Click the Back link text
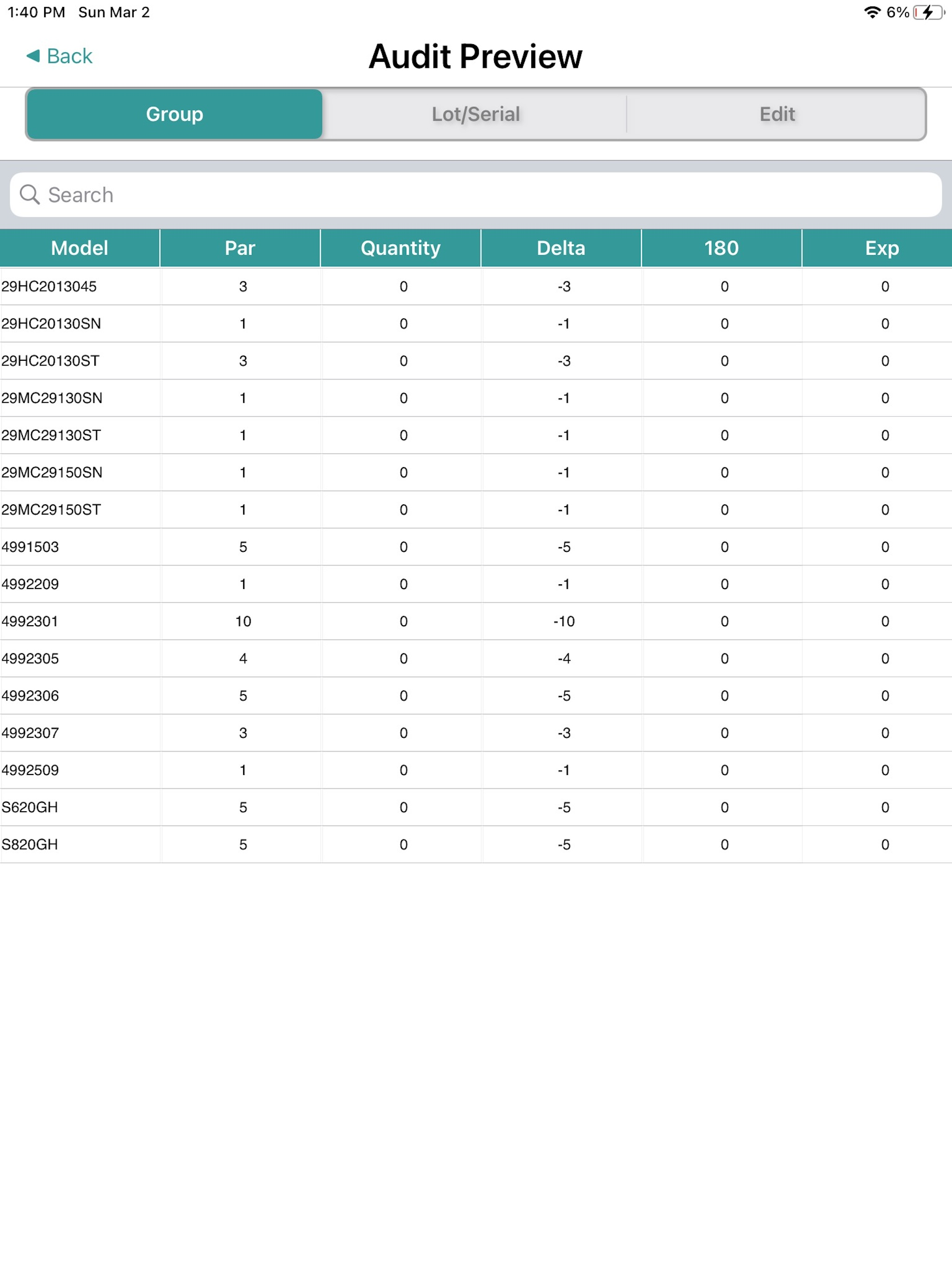 pos(69,56)
